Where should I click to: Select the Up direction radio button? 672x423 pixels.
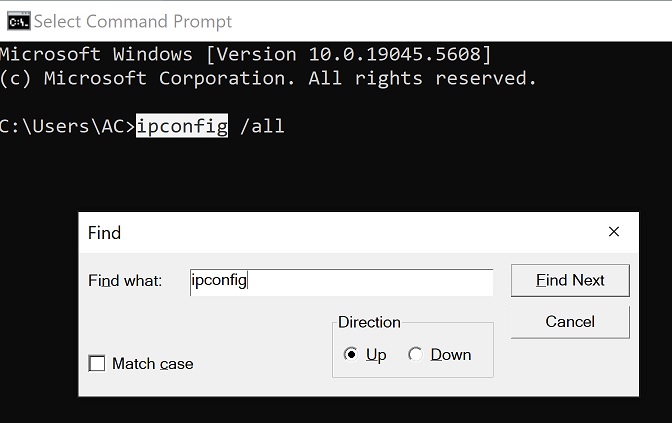(x=350, y=355)
